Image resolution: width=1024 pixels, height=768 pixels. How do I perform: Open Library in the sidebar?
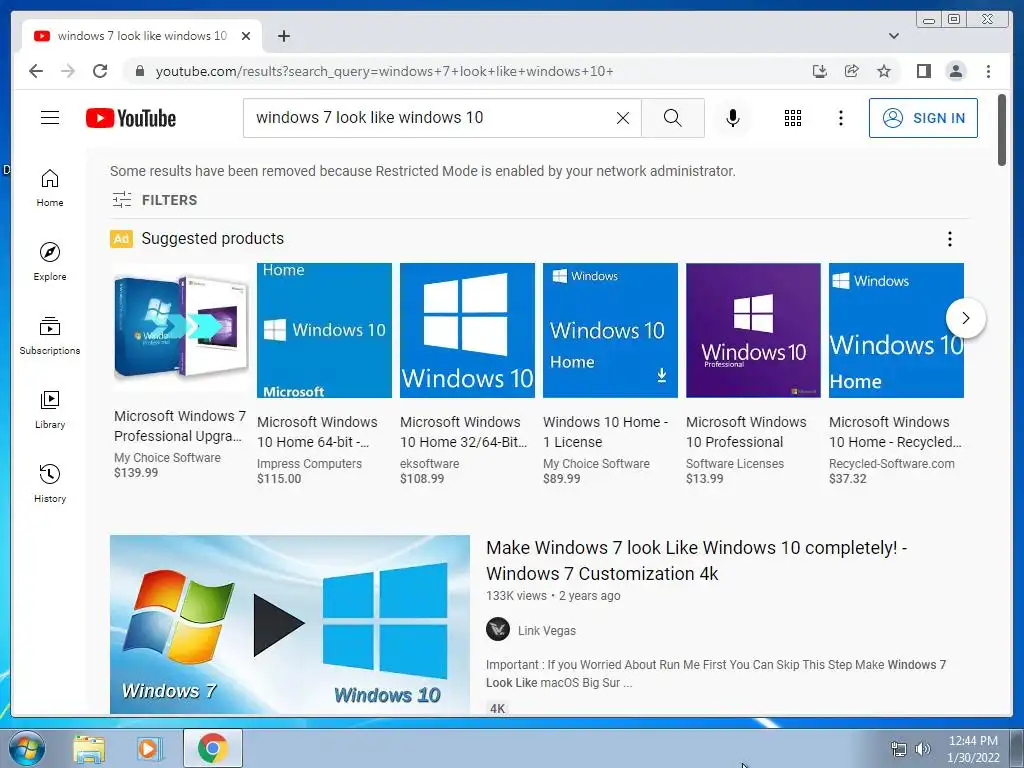pos(50,410)
